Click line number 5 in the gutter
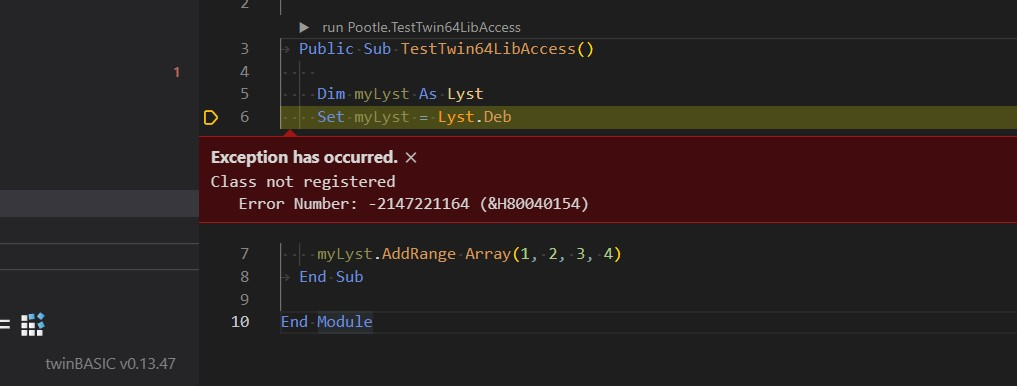 244,94
